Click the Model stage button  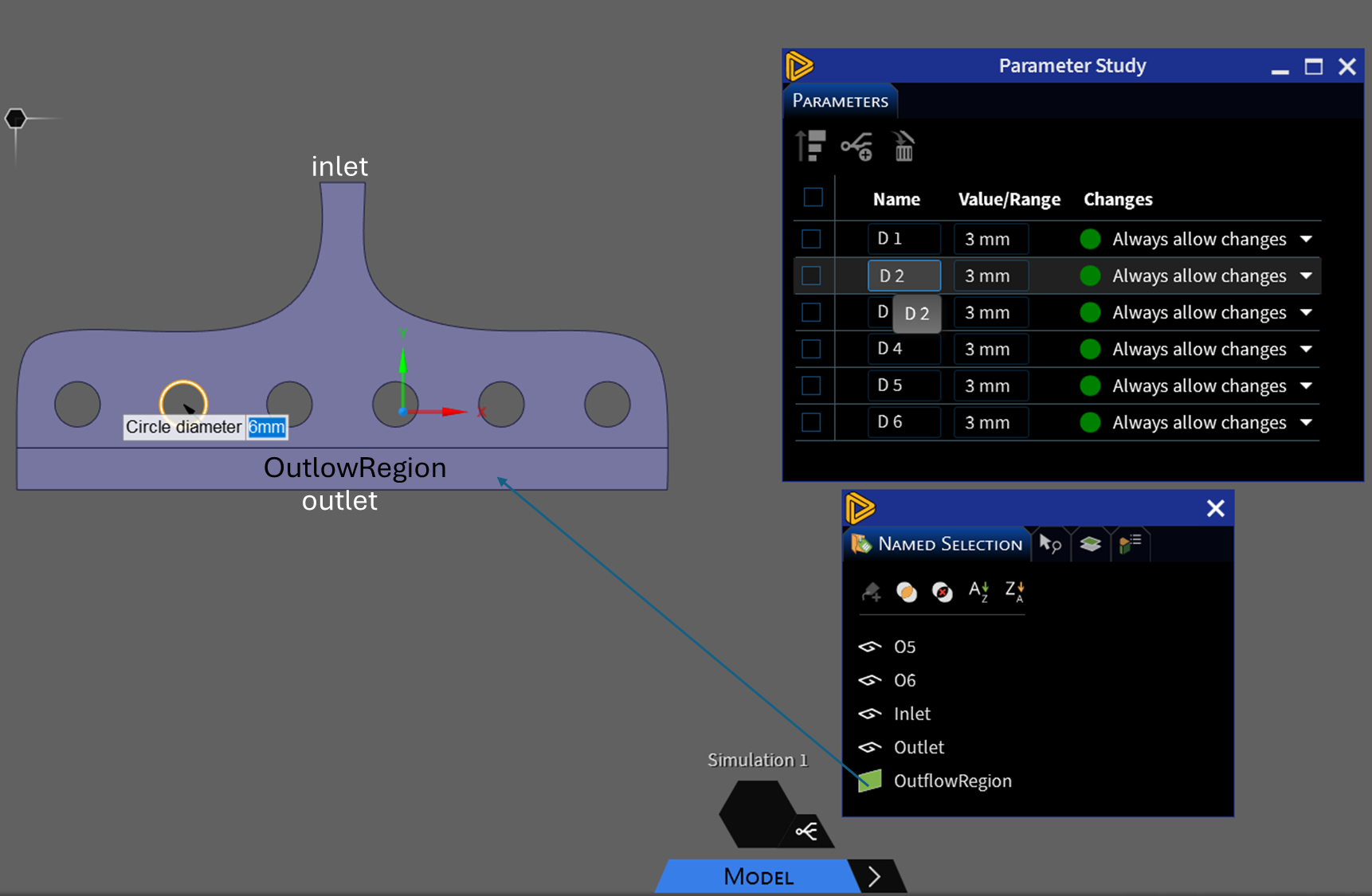tap(758, 877)
